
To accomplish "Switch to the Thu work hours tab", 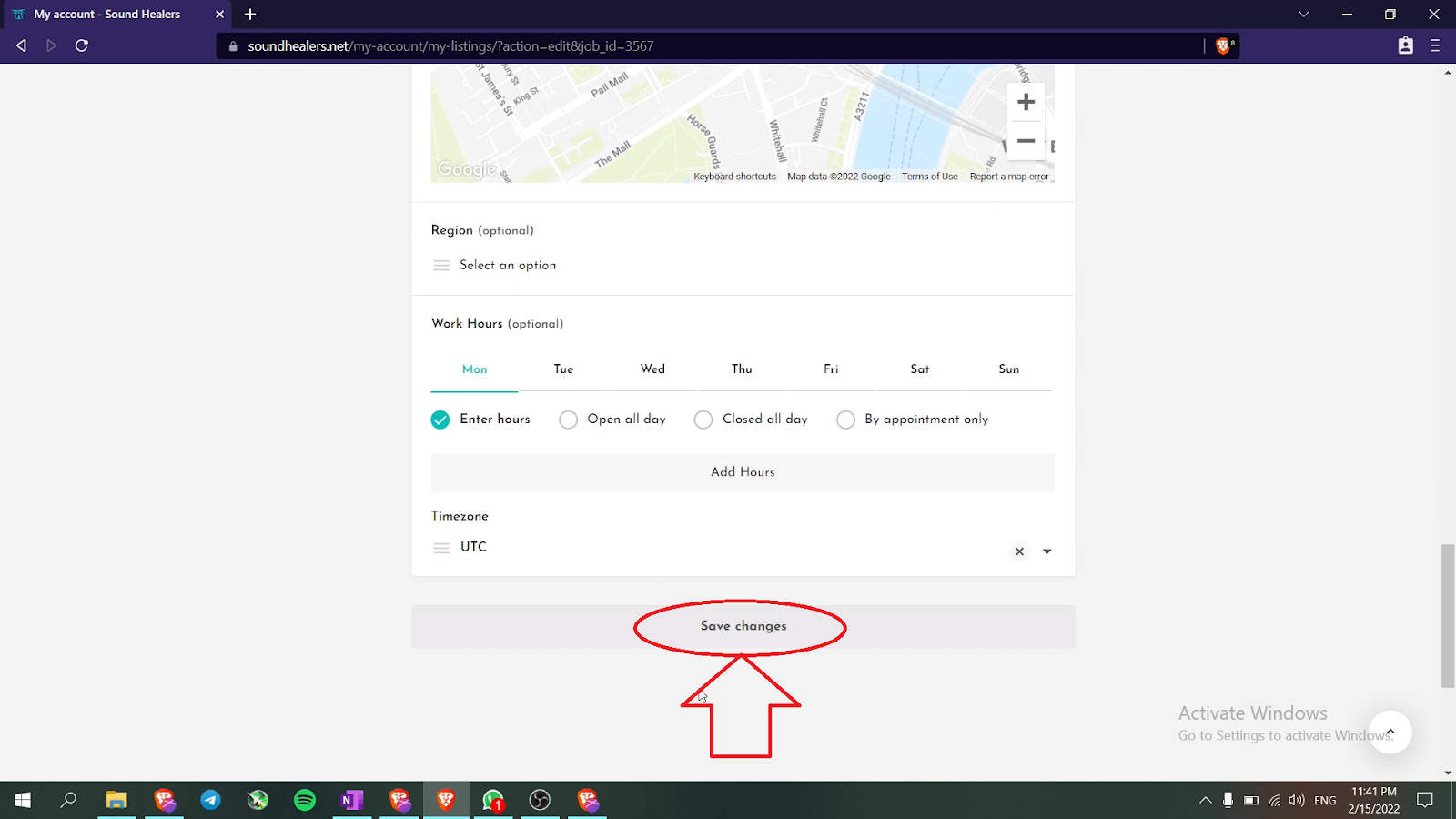I will [x=742, y=369].
